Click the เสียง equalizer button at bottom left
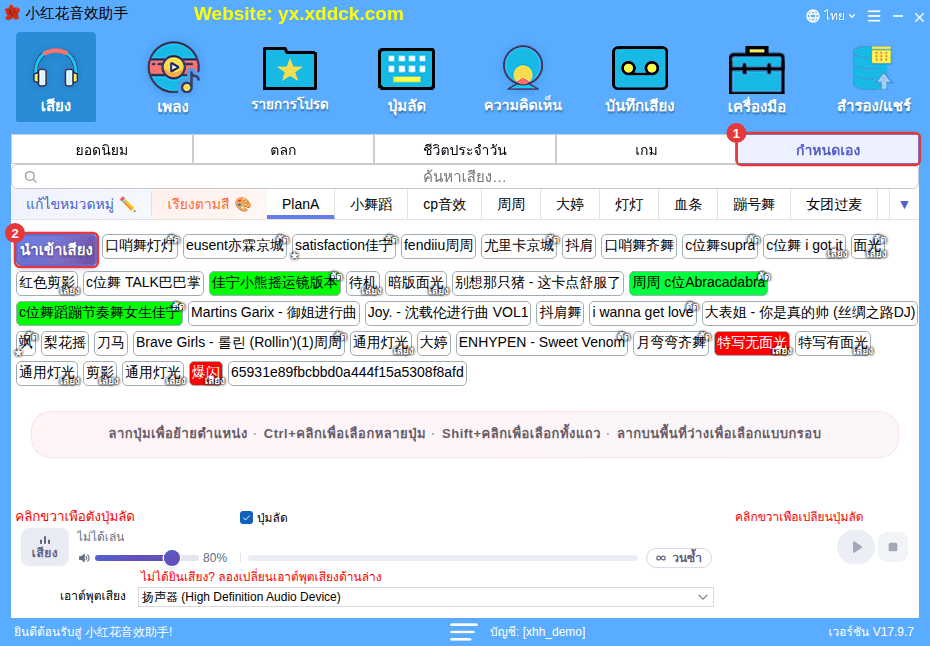 44,547
